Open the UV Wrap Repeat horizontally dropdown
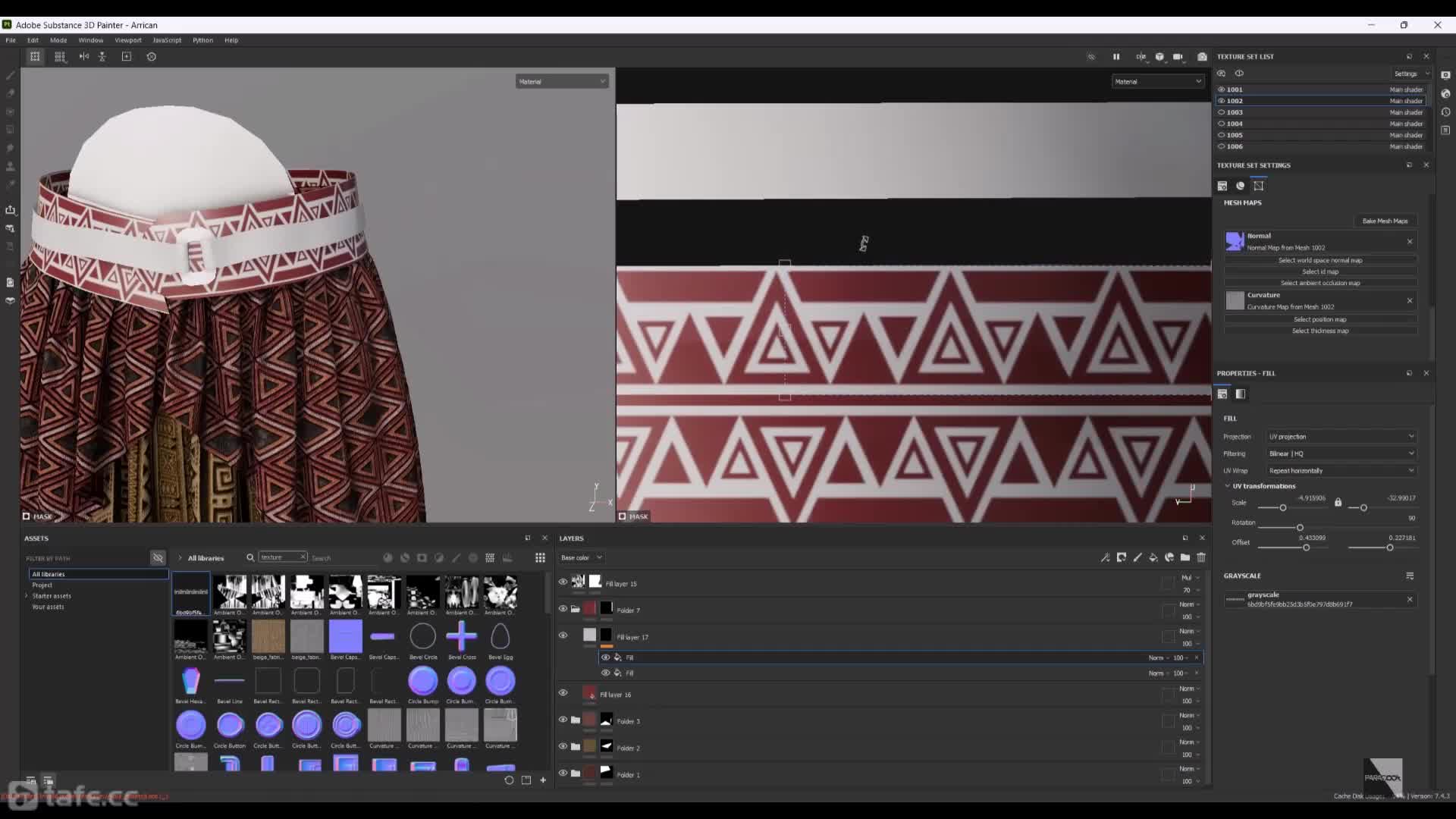This screenshot has height=819, width=1456. pos(1341,471)
